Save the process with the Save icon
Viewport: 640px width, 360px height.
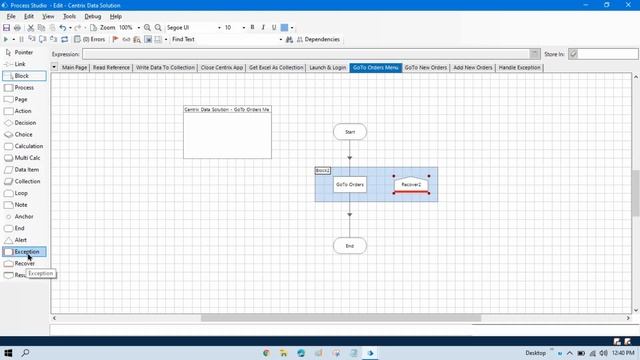pos(7,27)
